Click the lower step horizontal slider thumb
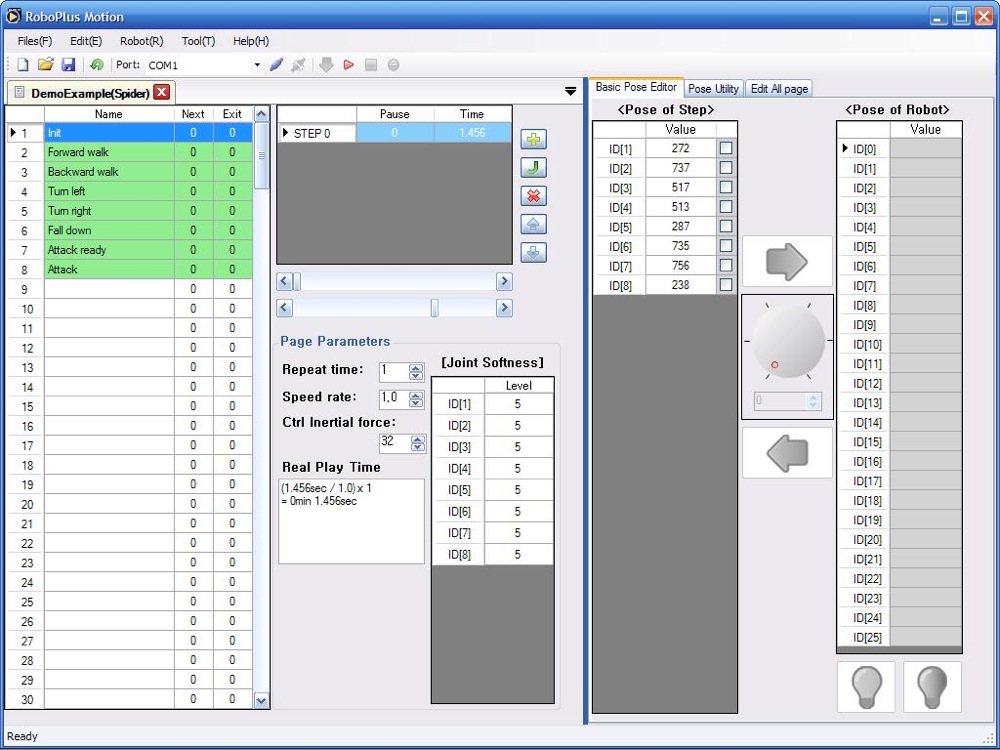Image resolution: width=1000 pixels, height=750 pixels. 434,308
